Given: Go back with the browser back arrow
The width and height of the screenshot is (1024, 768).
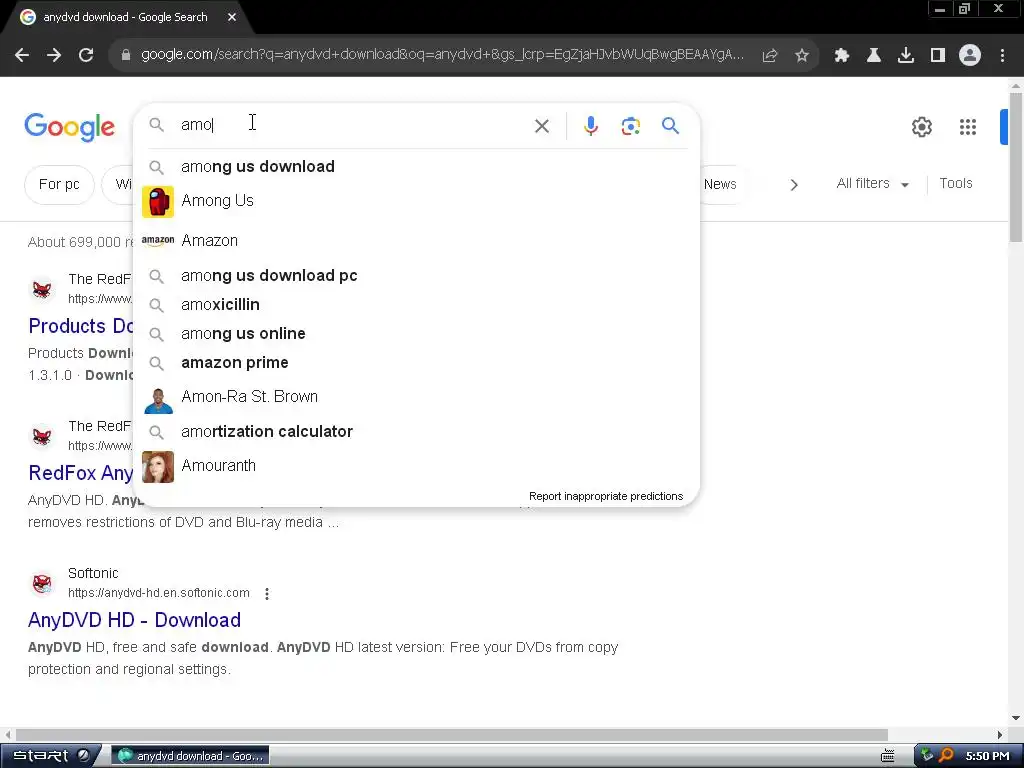Looking at the screenshot, I should click(22, 56).
